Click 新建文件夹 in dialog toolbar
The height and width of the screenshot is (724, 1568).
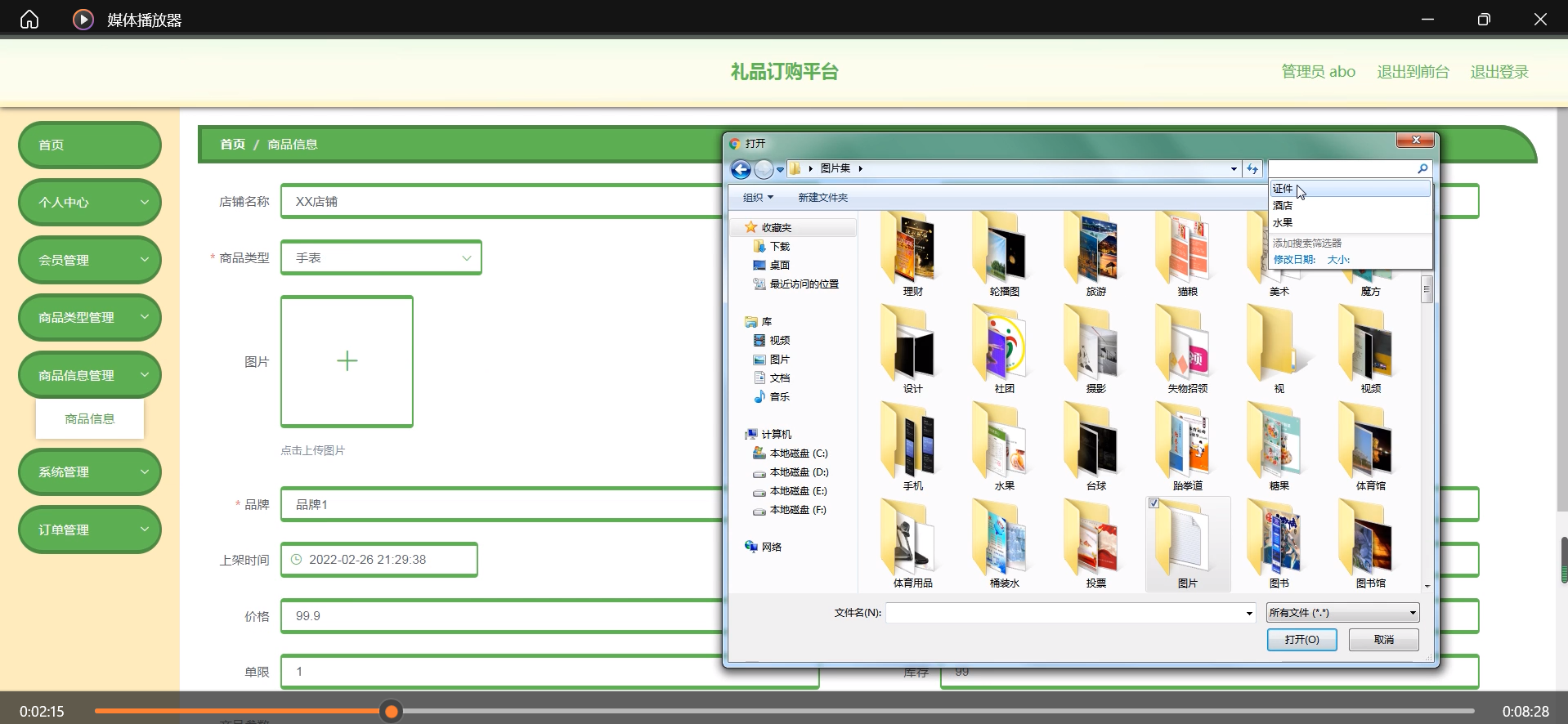(822, 198)
